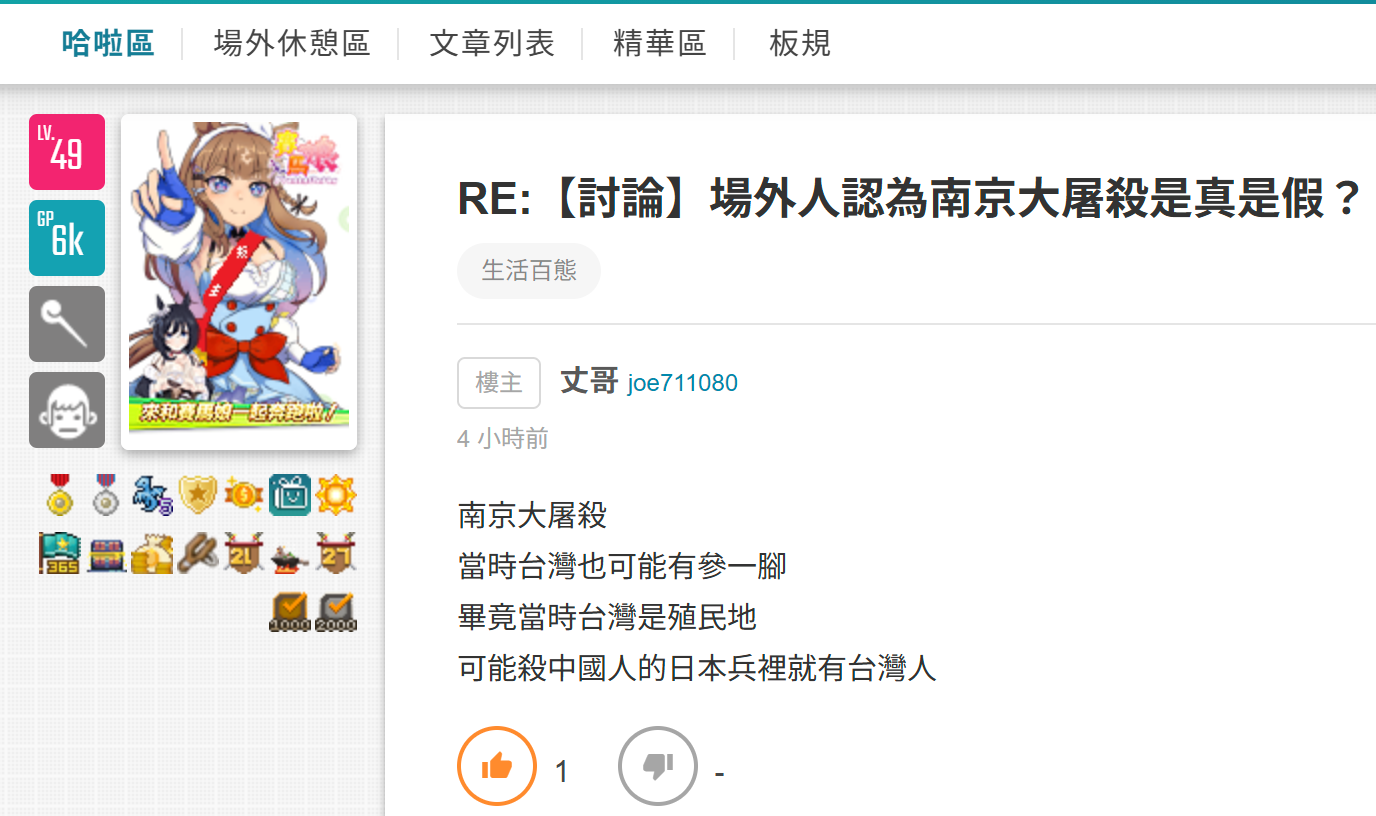Click the 生活百態 category tag
1376x816 pixels.
click(x=529, y=271)
